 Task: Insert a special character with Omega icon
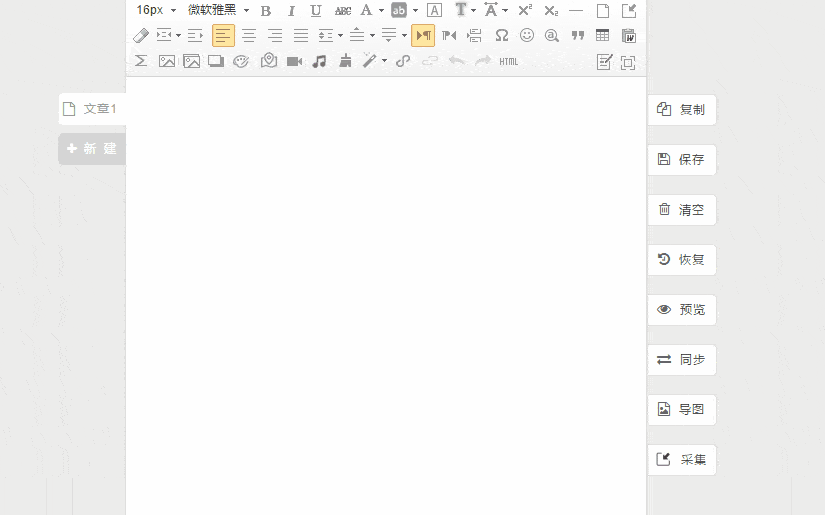[502, 35]
